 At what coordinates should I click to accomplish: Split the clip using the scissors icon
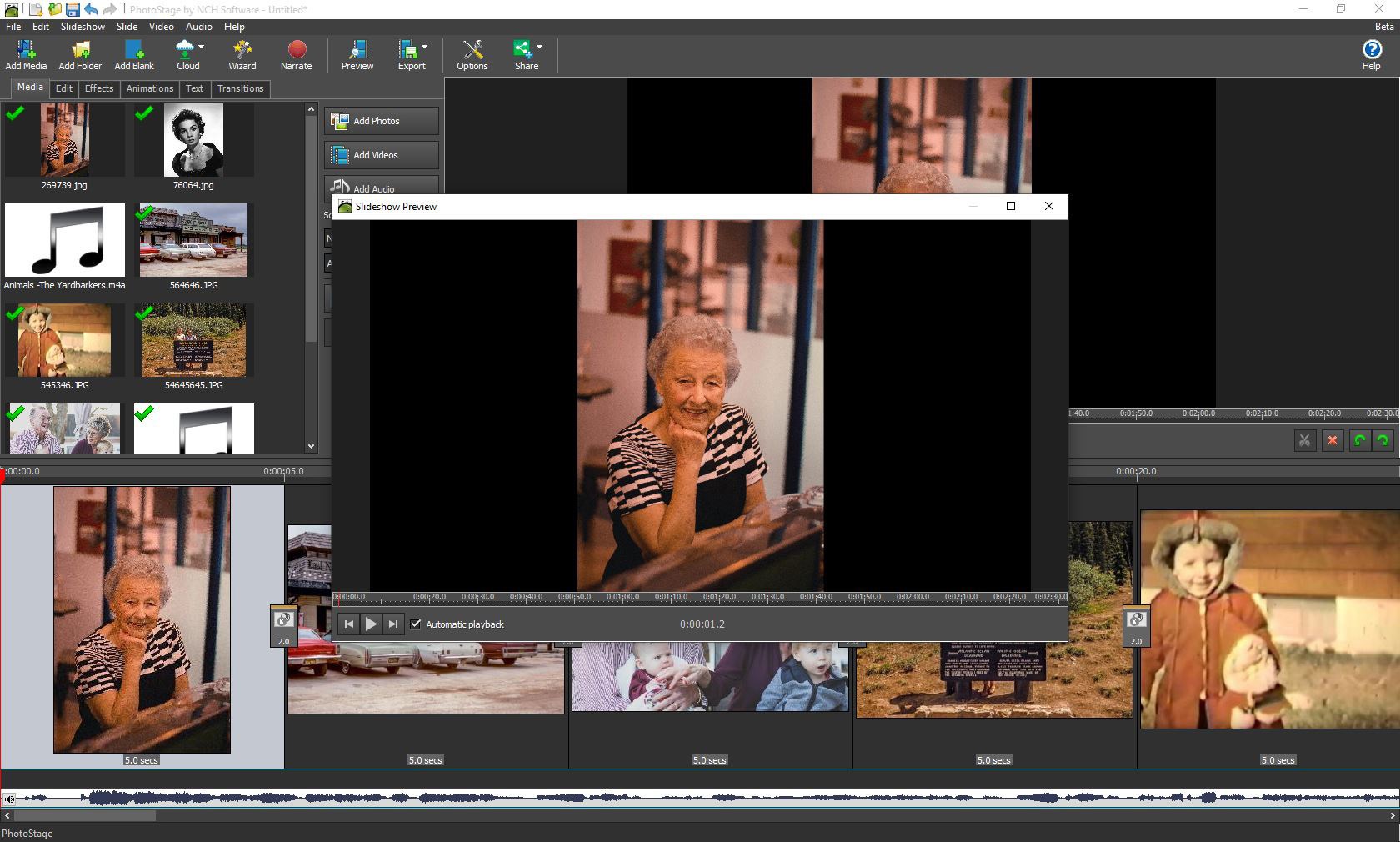tap(1305, 441)
